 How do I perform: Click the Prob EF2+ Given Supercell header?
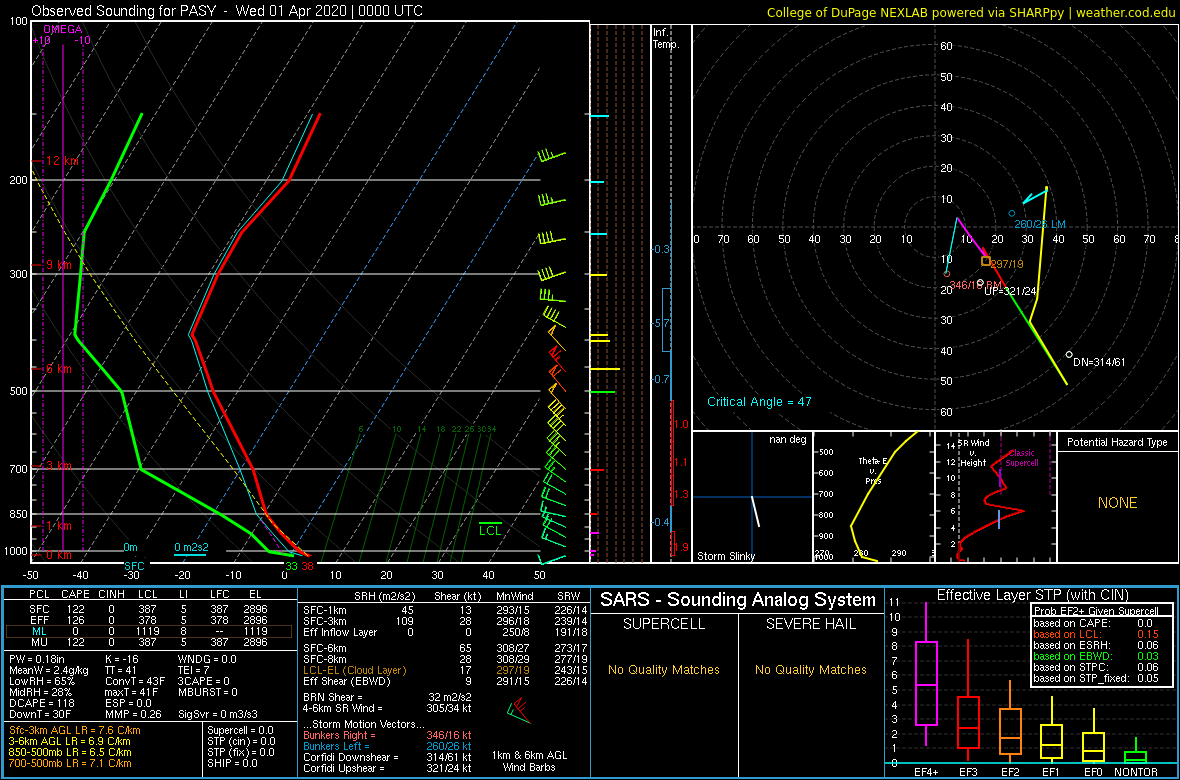[1094, 611]
